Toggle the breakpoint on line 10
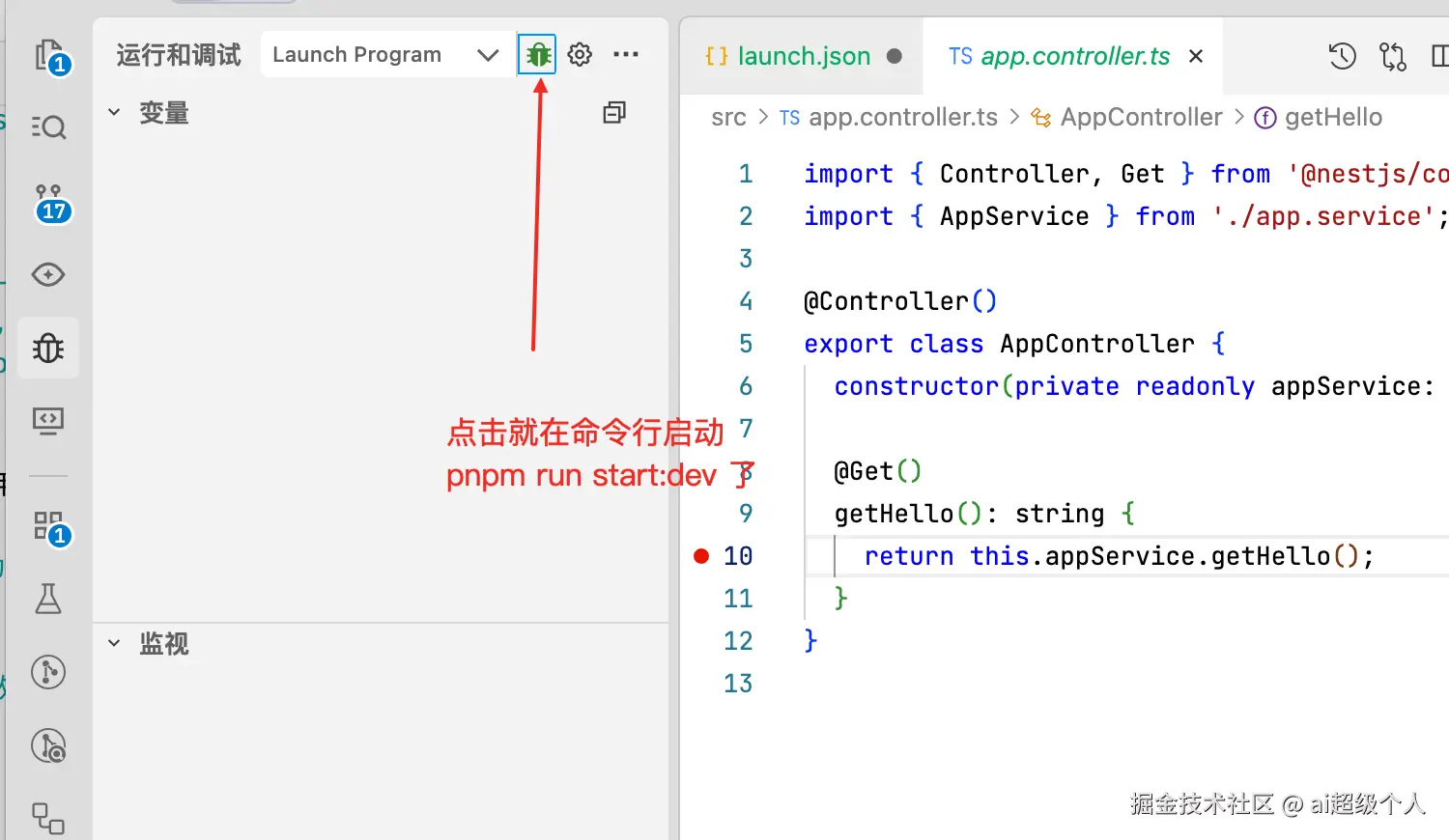This screenshot has height=840, width=1449. 702,556
